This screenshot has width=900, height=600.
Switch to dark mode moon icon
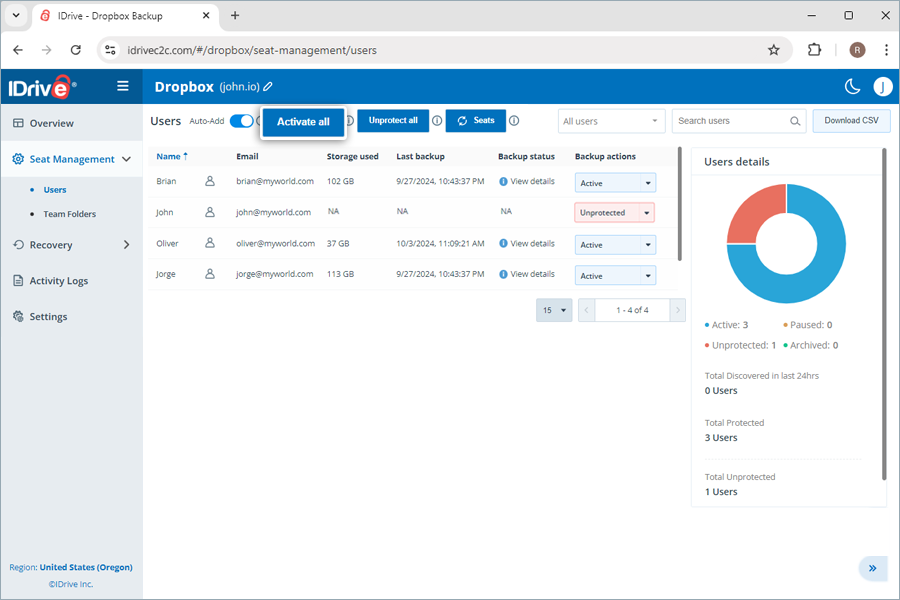(x=852, y=87)
